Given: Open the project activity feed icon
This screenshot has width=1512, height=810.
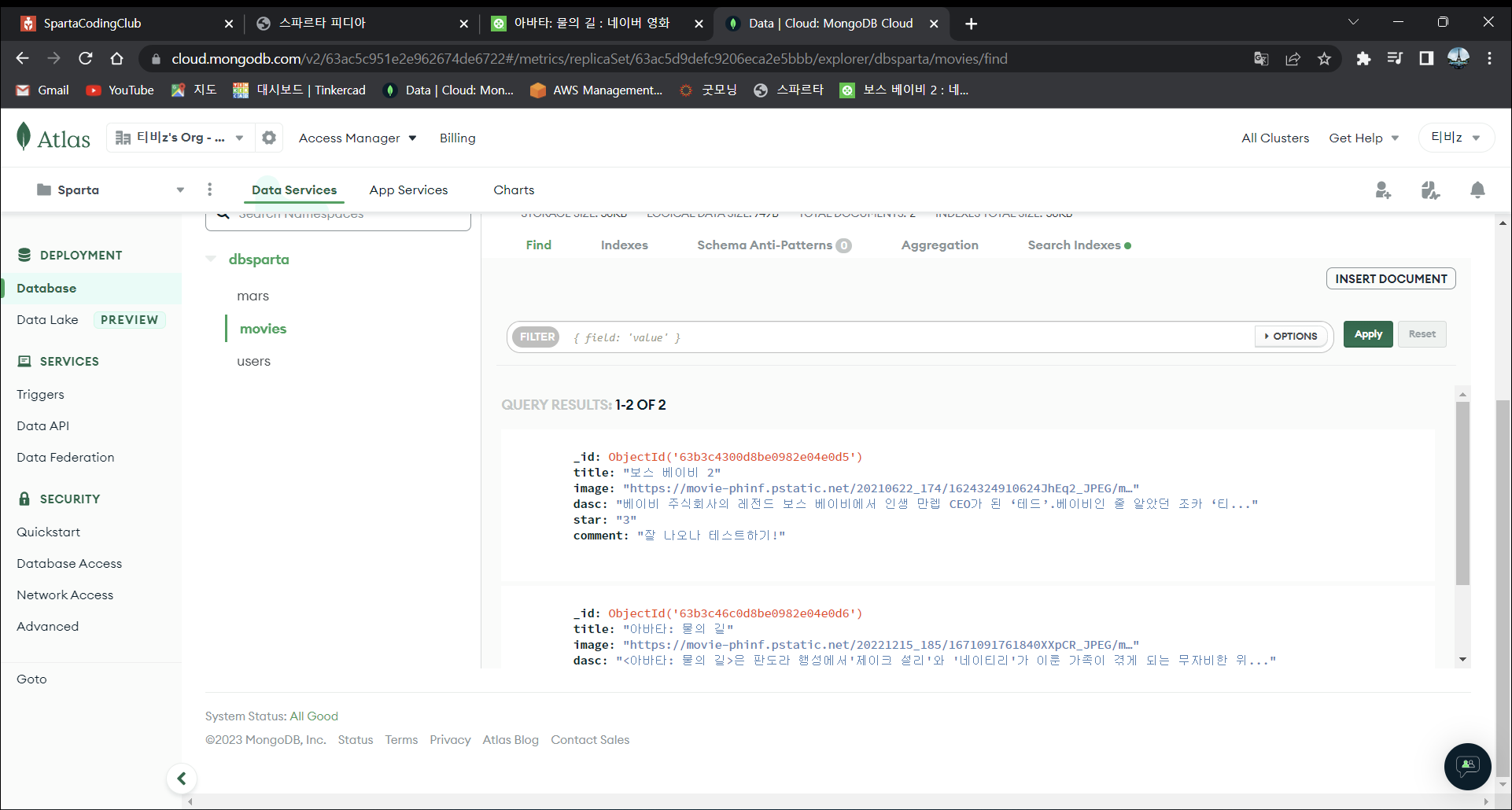Looking at the screenshot, I should pos(1430,190).
